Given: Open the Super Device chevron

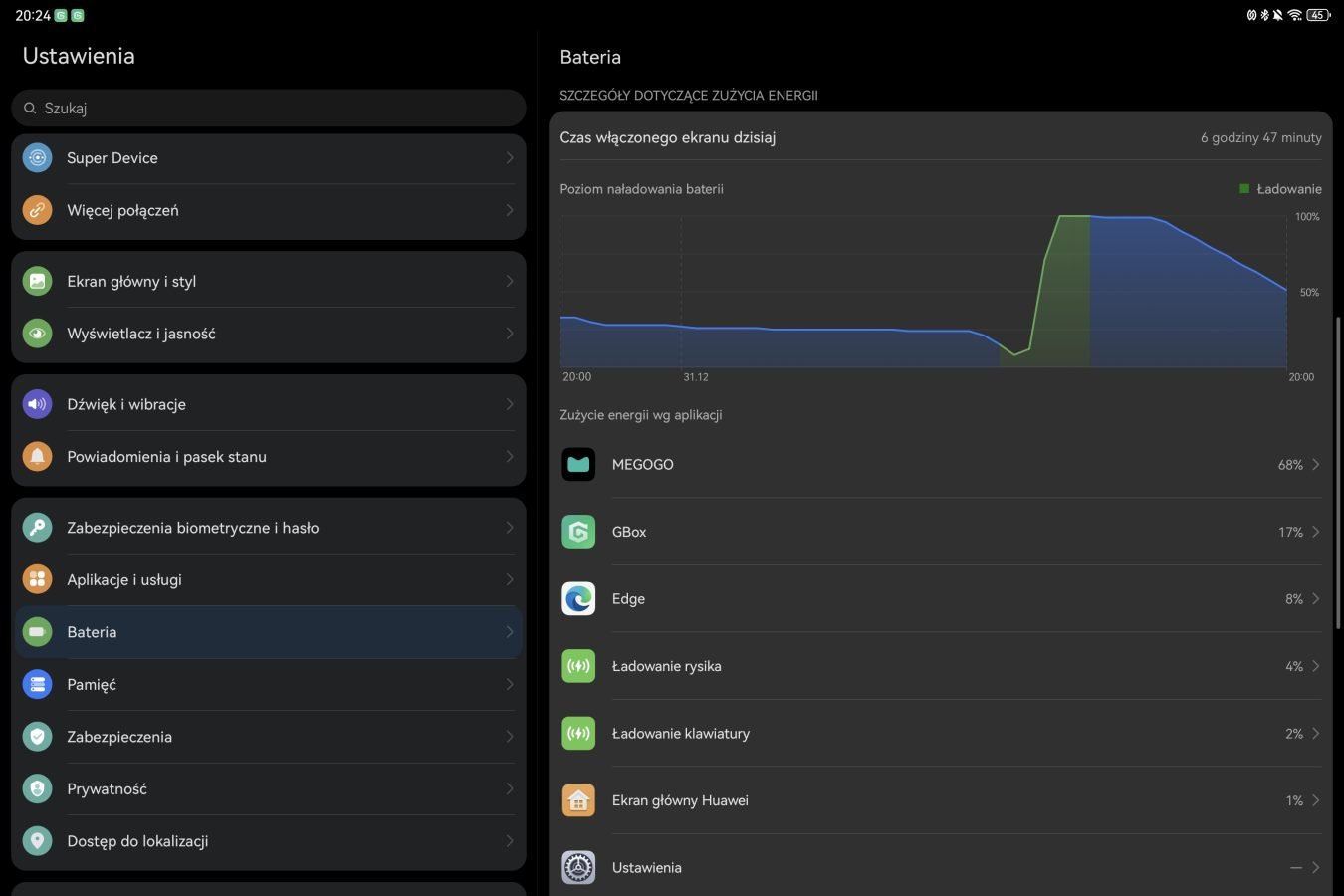Looking at the screenshot, I should tap(510, 158).
